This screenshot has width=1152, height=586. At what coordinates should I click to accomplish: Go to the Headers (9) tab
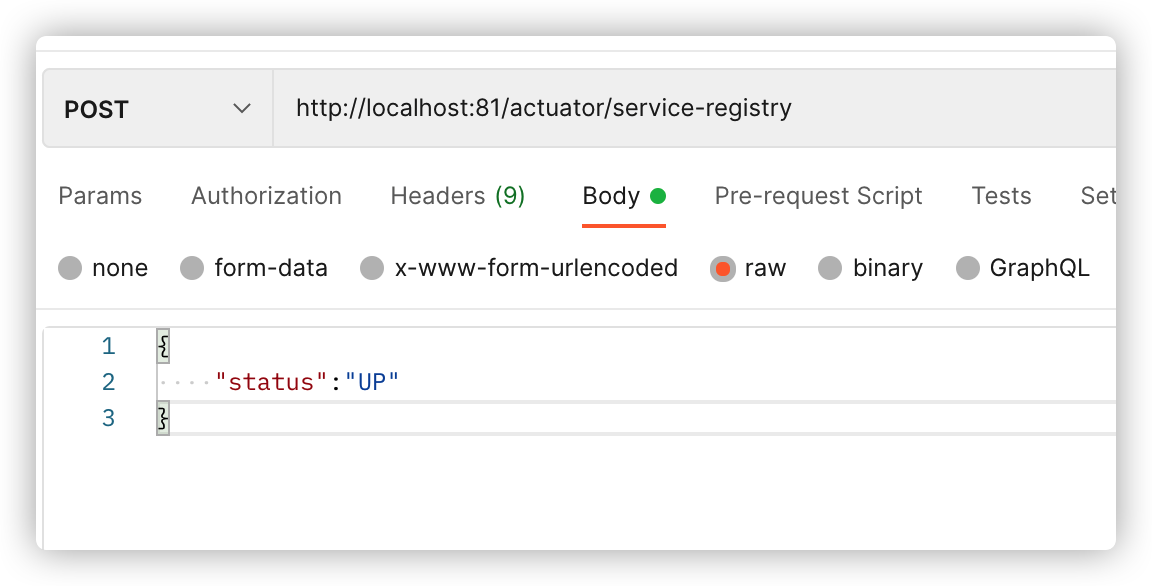[x=457, y=196]
